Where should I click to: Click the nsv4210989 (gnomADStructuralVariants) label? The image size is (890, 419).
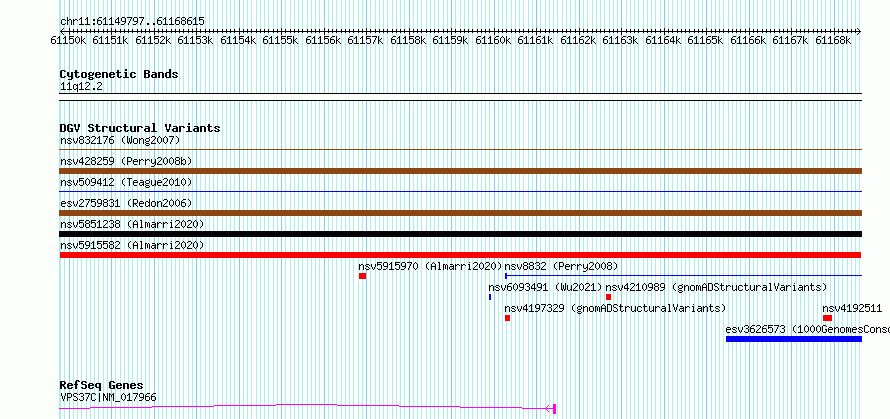[716, 287]
